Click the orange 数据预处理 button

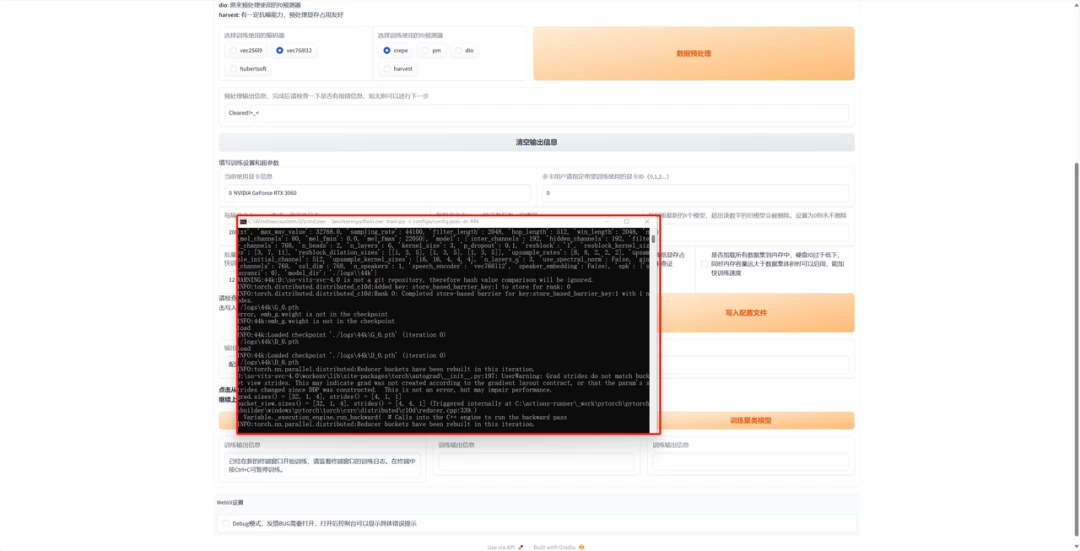pos(694,53)
